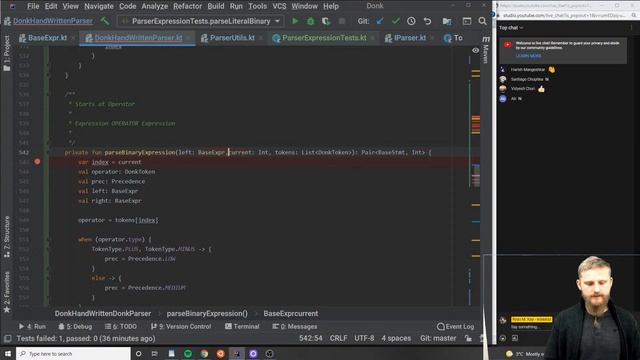640x360 pixels.
Task: Switch to the ParserExpressionTests.kt tab
Action: pyautogui.click(x=324, y=38)
